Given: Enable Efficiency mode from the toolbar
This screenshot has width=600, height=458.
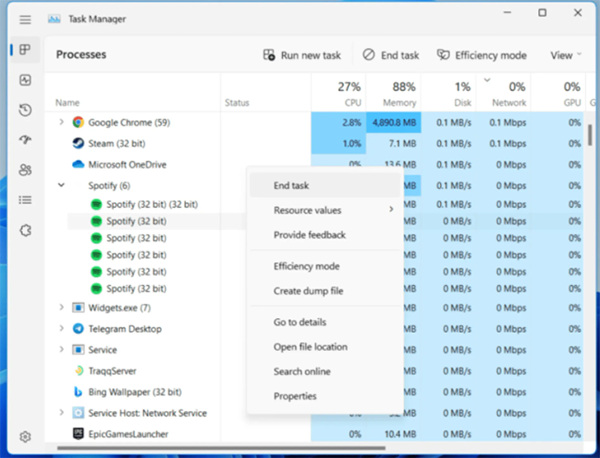Looking at the screenshot, I should point(482,55).
